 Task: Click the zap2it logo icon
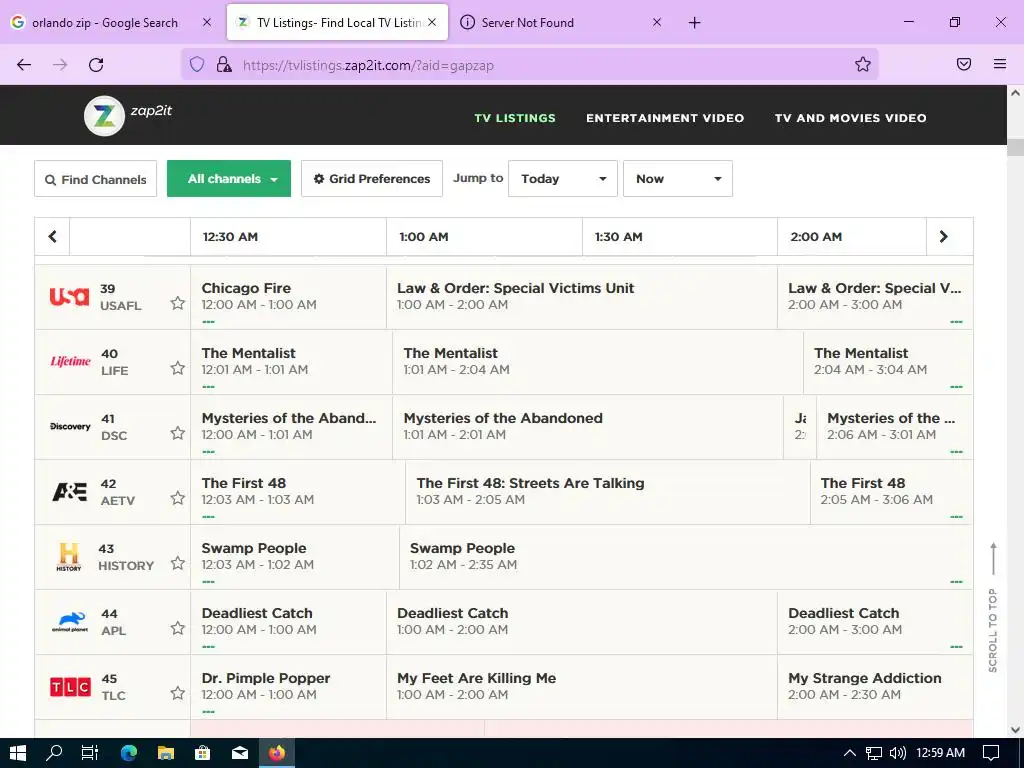pos(104,116)
